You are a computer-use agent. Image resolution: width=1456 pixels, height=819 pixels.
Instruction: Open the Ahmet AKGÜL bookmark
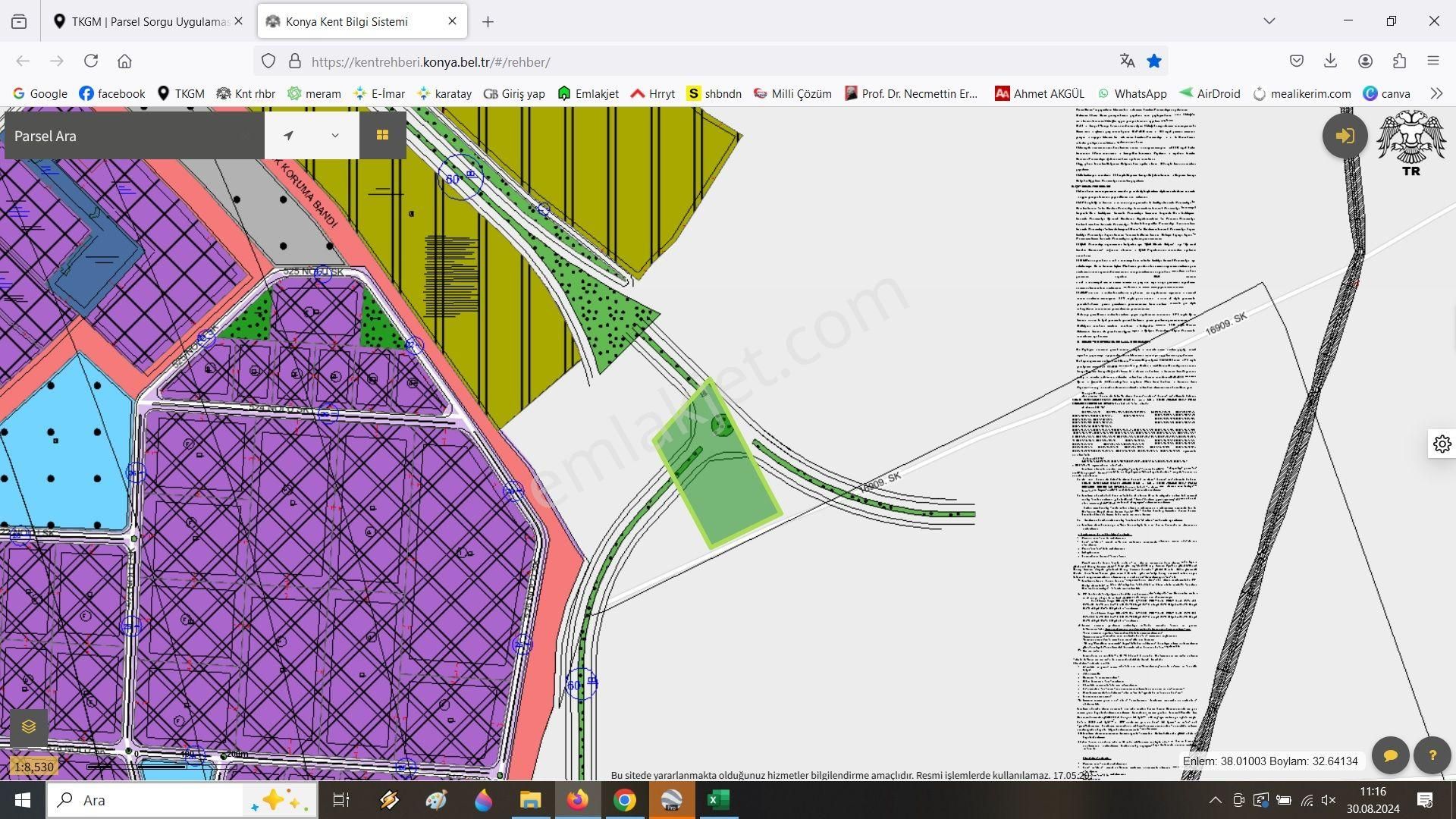(x=1040, y=93)
